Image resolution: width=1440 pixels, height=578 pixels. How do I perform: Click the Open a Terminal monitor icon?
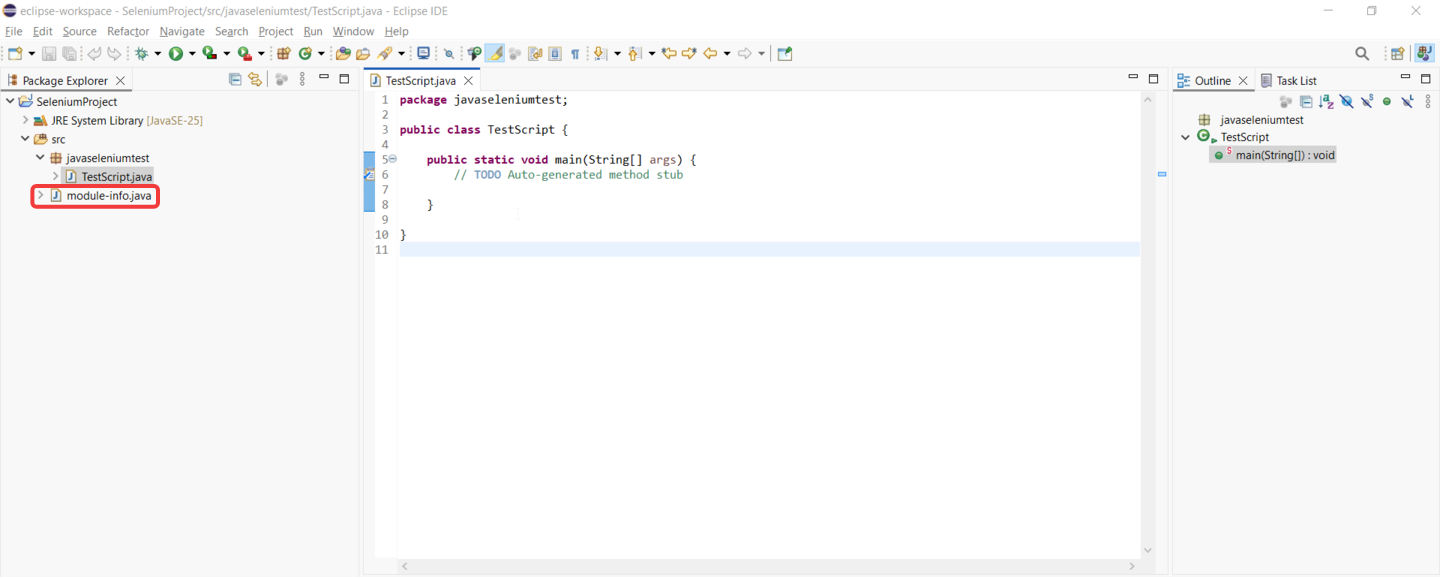423,54
